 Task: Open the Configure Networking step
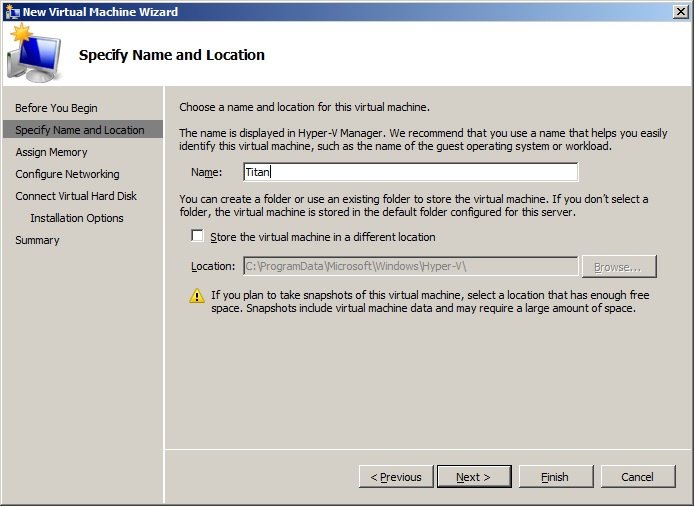[67, 174]
